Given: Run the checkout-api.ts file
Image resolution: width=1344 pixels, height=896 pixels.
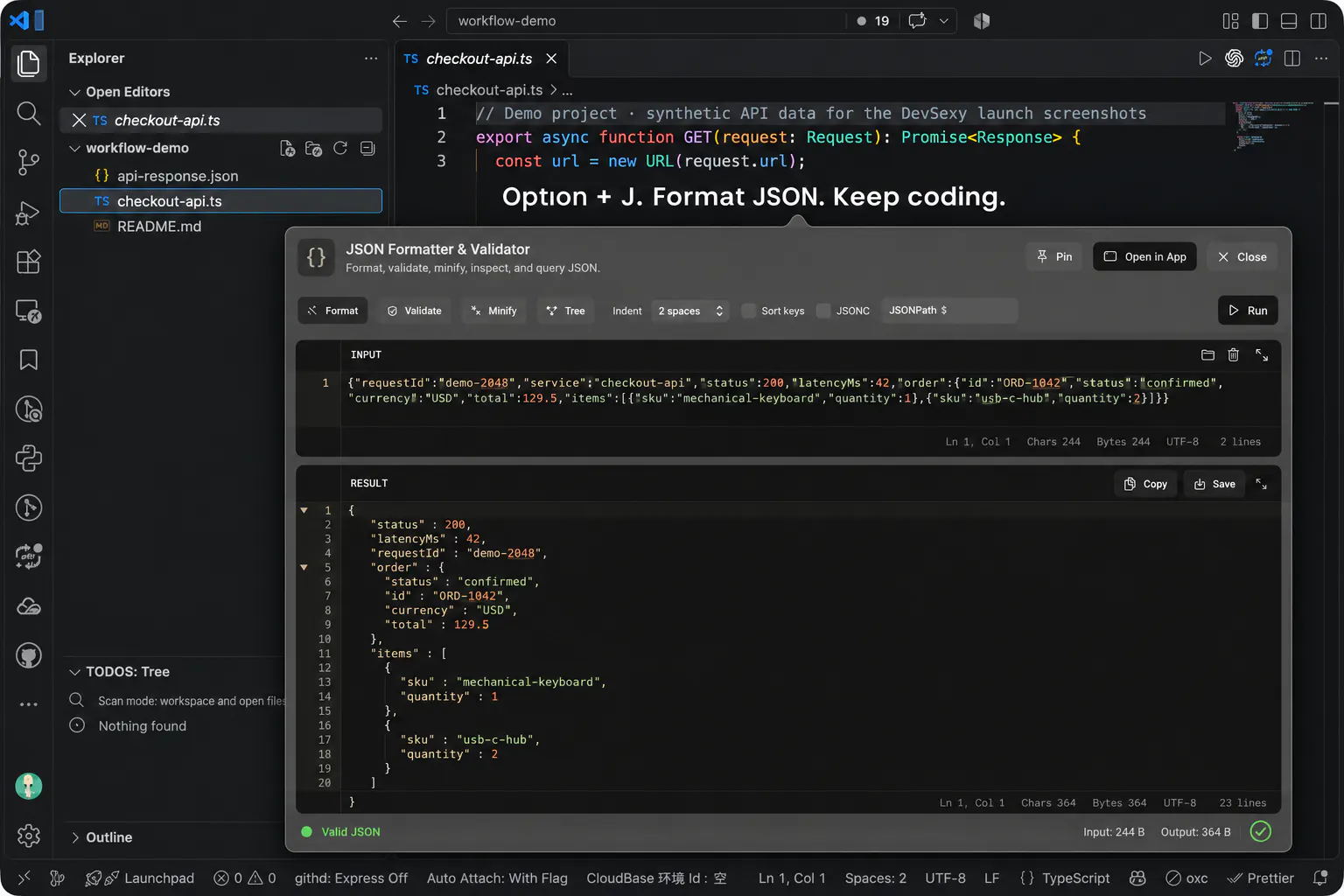Looking at the screenshot, I should click(x=1205, y=59).
